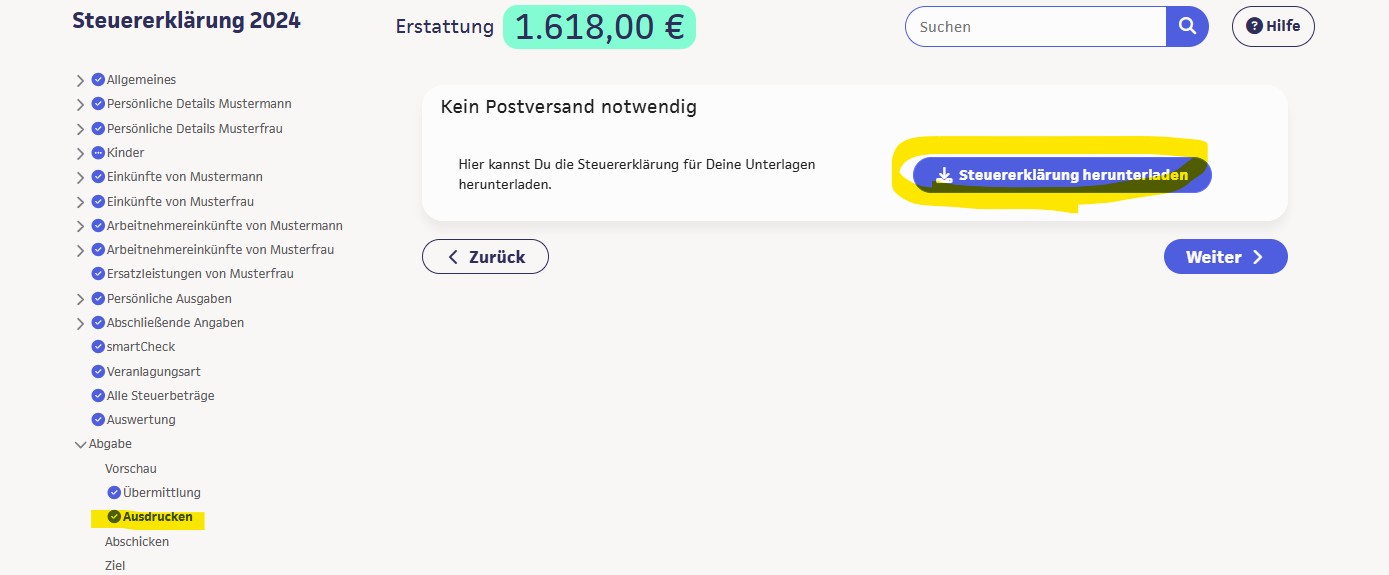Collapse the Abgabe section
The width and height of the screenshot is (1389, 575).
[80, 445]
